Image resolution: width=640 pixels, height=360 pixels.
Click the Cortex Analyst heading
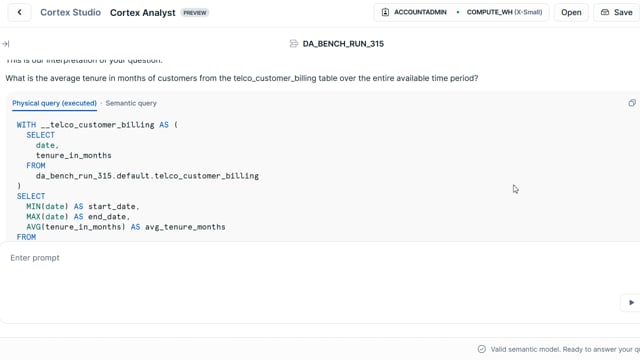[142, 13]
